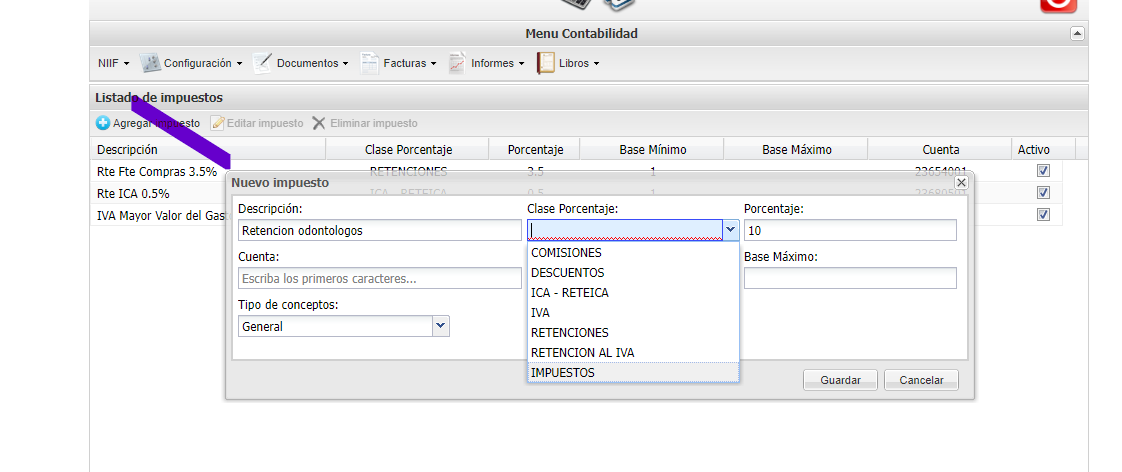Click the red power icon

coord(1058,4)
